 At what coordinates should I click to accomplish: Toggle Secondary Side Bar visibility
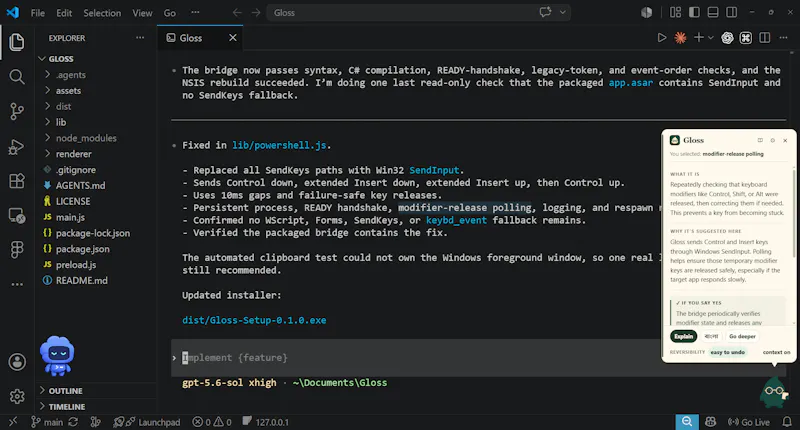point(732,12)
